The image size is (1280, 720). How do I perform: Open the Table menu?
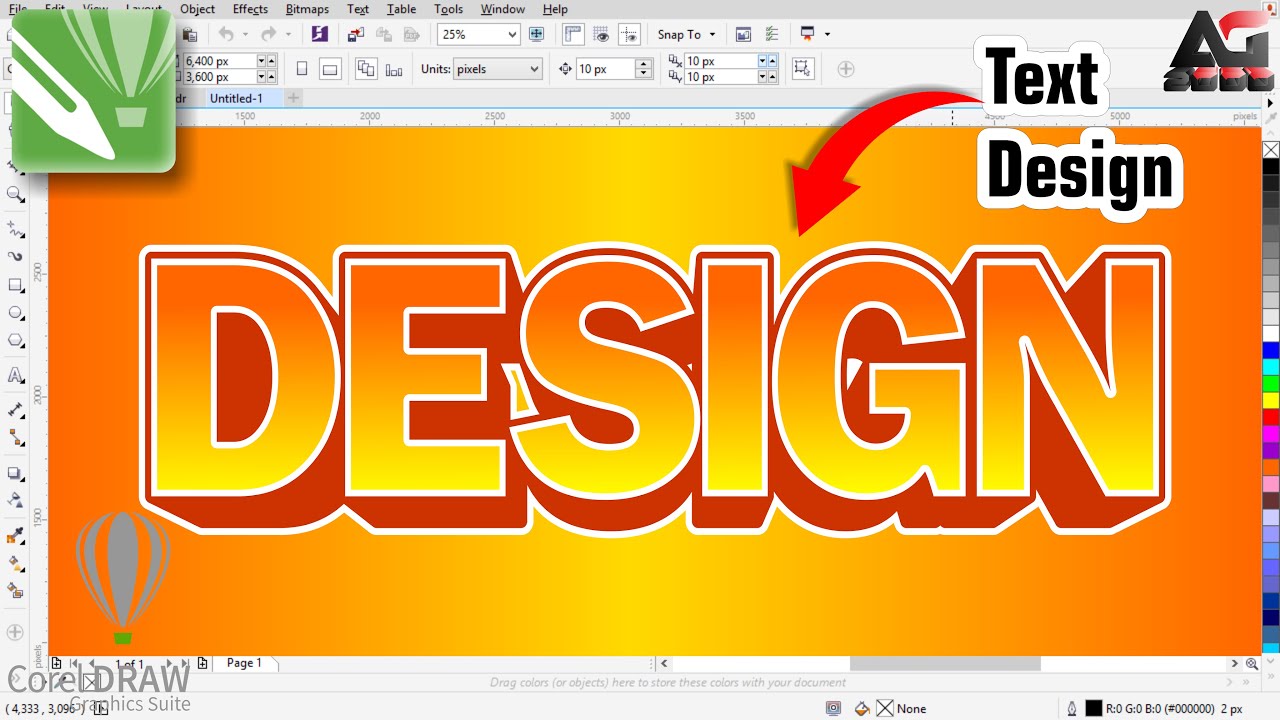pyautogui.click(x=401, y=9)
